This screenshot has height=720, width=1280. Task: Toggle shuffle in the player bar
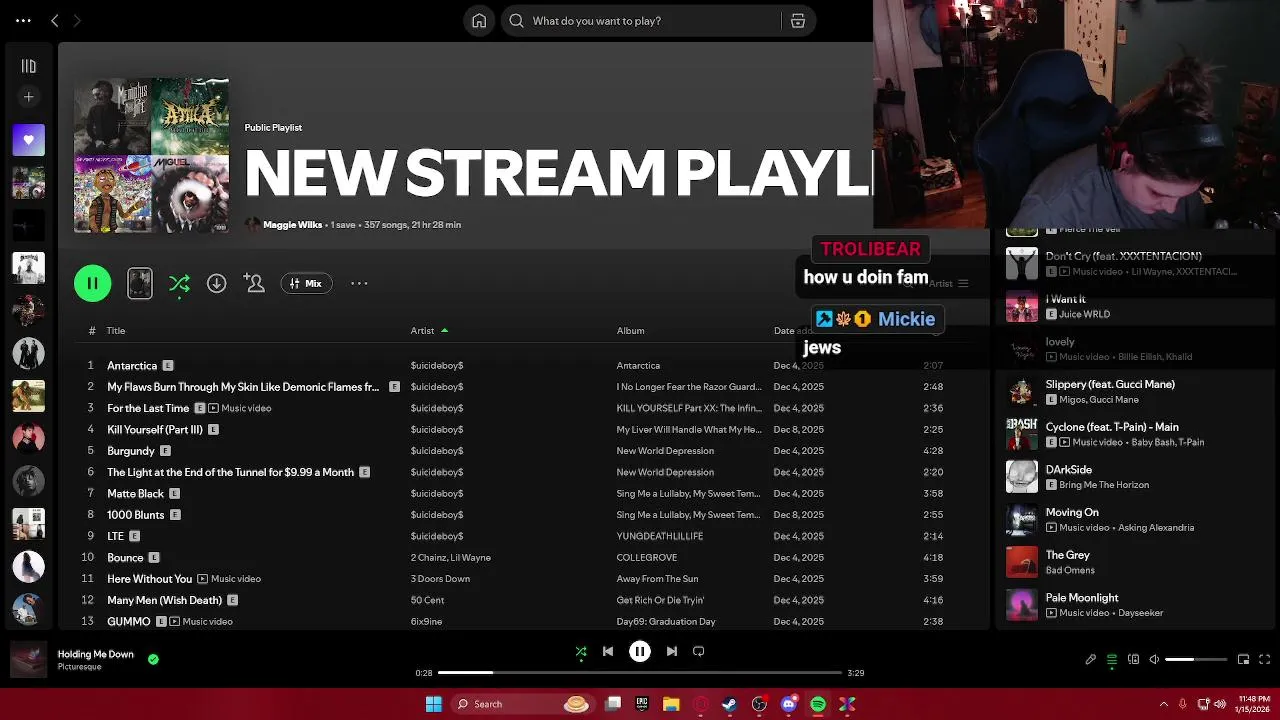(x=581, y=652)
